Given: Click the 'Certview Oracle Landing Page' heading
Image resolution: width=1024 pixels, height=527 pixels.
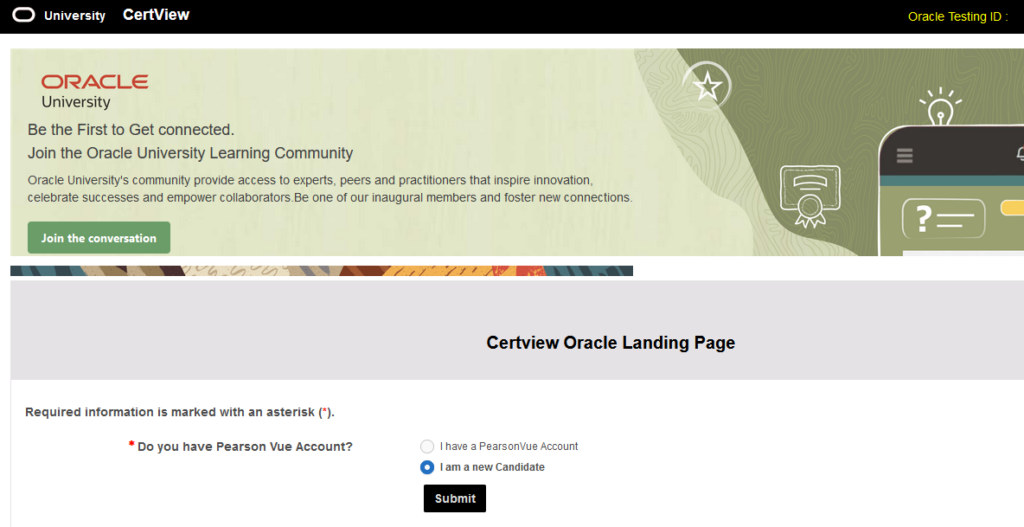Looking at the screenshot, I should [x=610, y=343].
